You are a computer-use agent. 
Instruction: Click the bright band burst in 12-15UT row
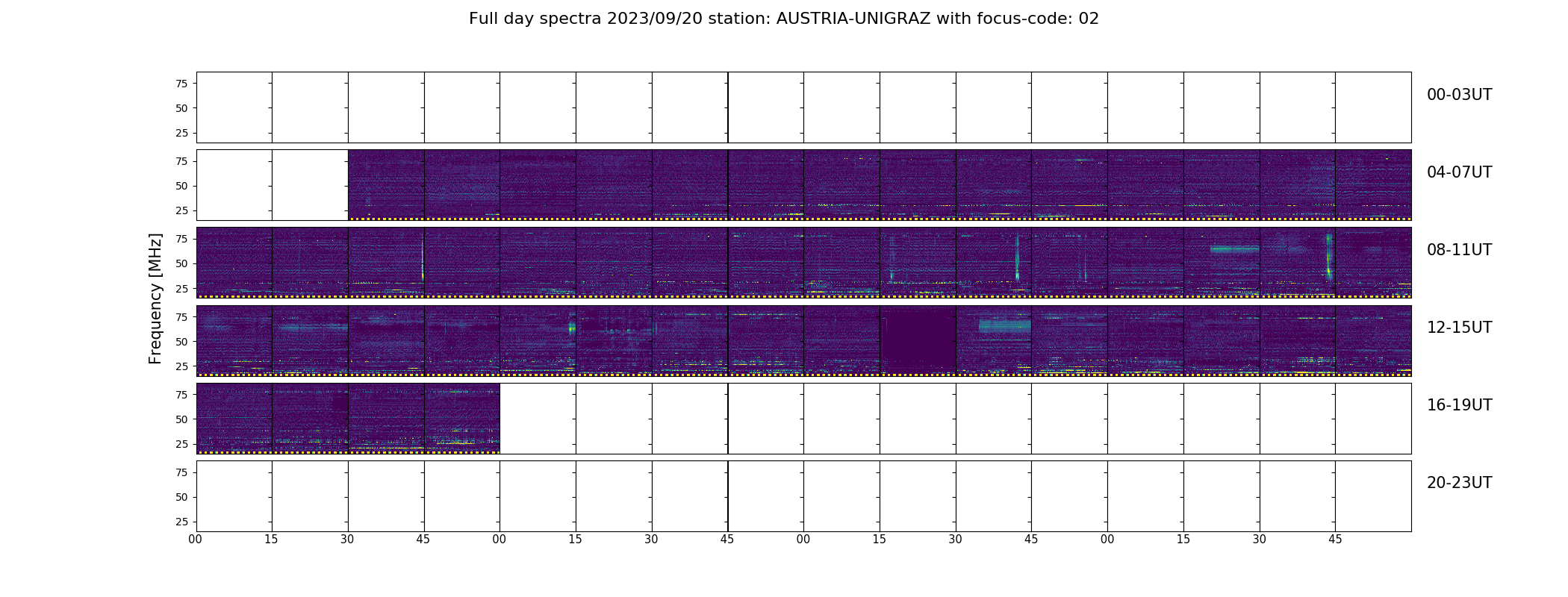1004,326
